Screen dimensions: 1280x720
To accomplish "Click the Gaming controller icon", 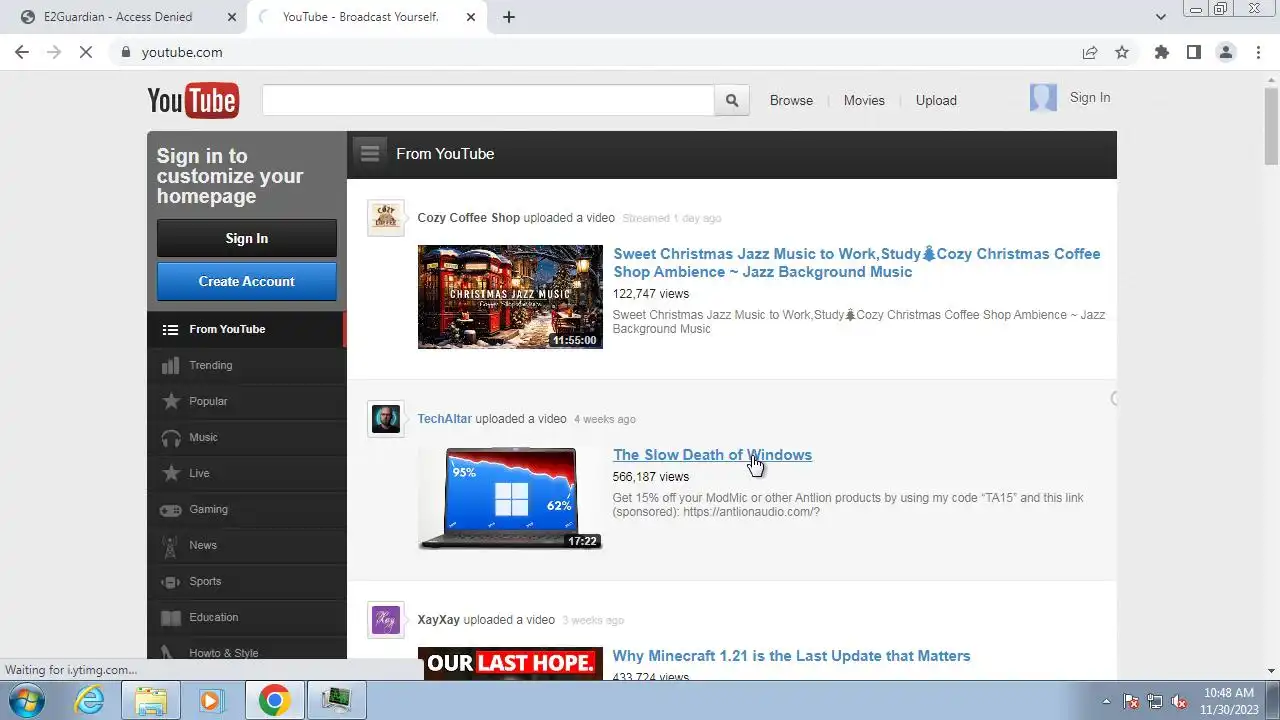I will tap(171, 509).
